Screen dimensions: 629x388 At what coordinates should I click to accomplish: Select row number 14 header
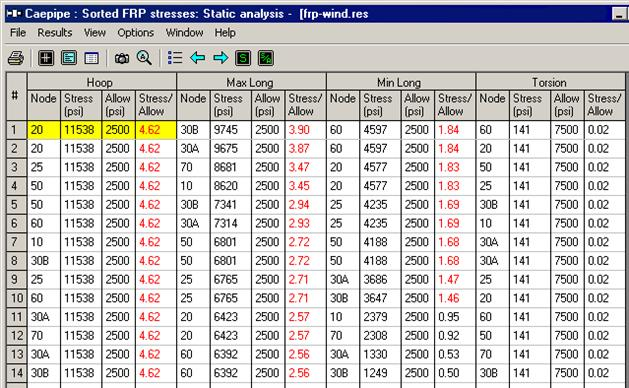click(x=16, y=373)
